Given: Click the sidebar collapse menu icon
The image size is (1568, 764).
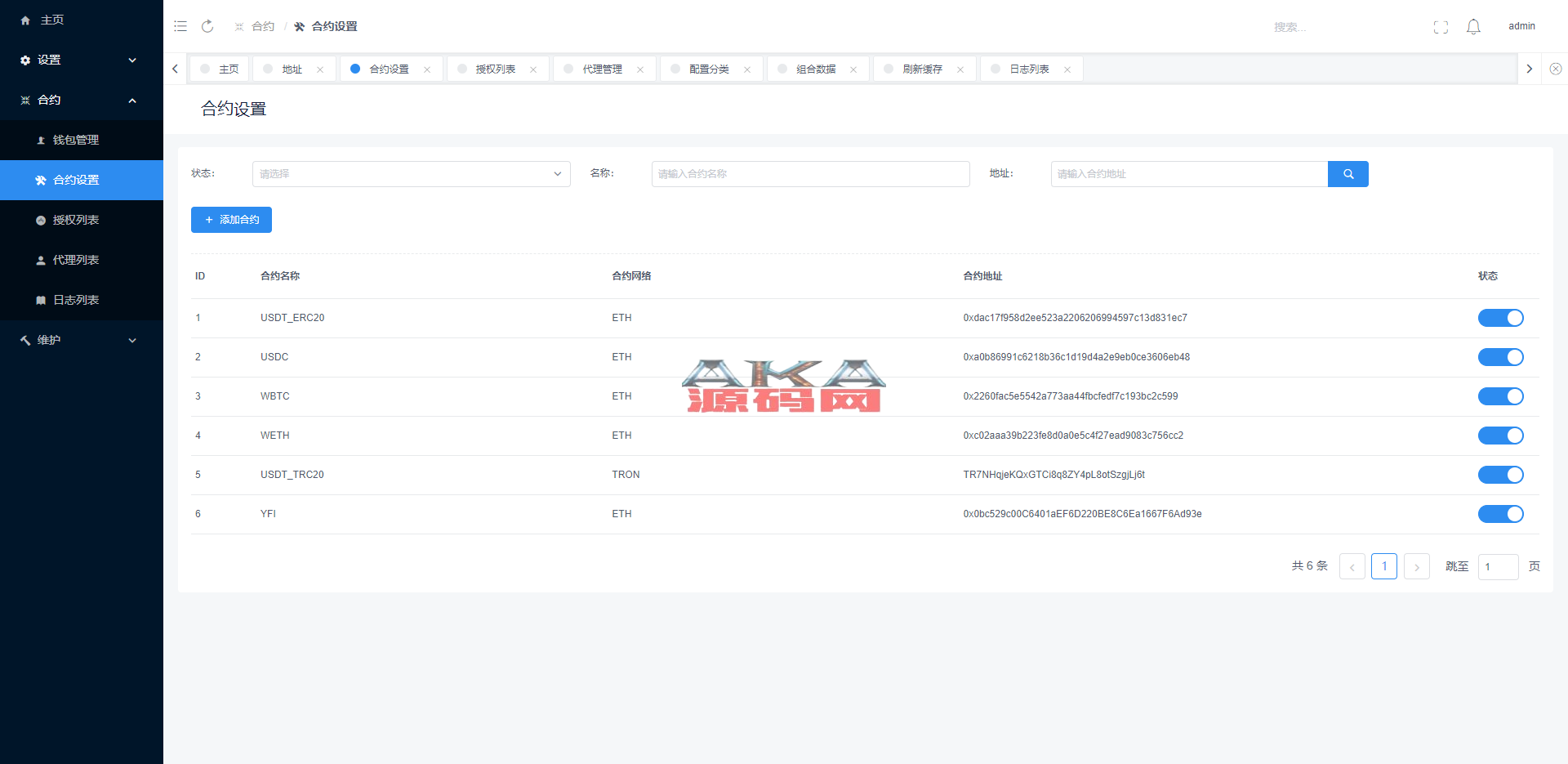Looking at the screenshot, I should 180,26.
